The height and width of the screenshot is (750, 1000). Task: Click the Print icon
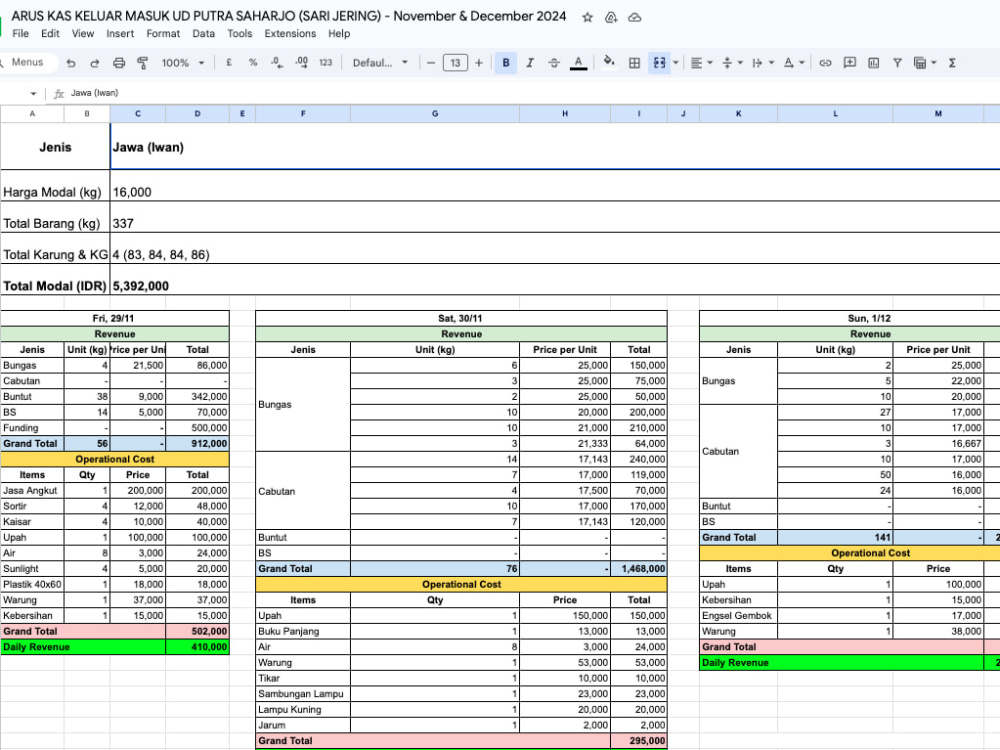point(119,62)
